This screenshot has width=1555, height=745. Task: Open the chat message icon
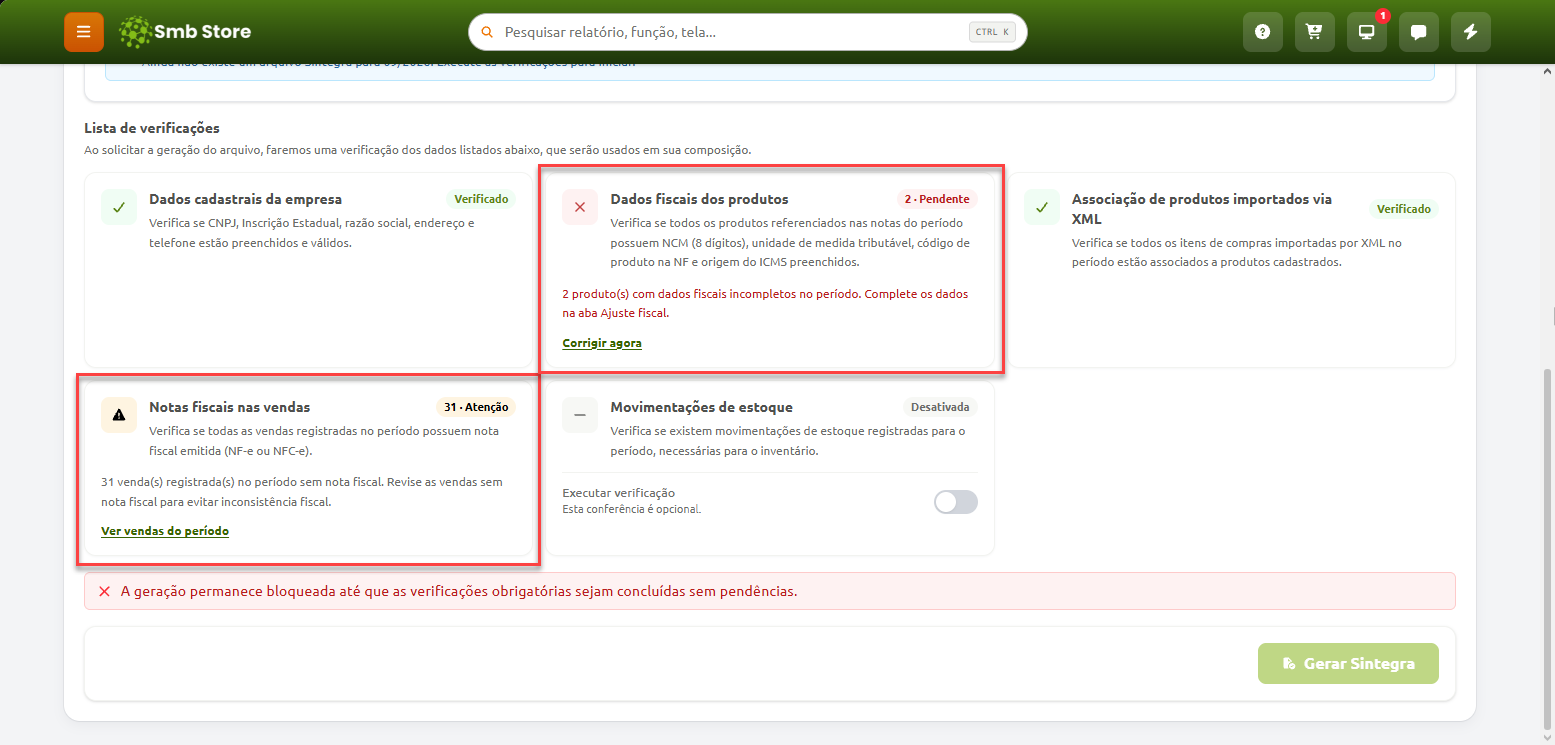click(x=1419, y=32)
